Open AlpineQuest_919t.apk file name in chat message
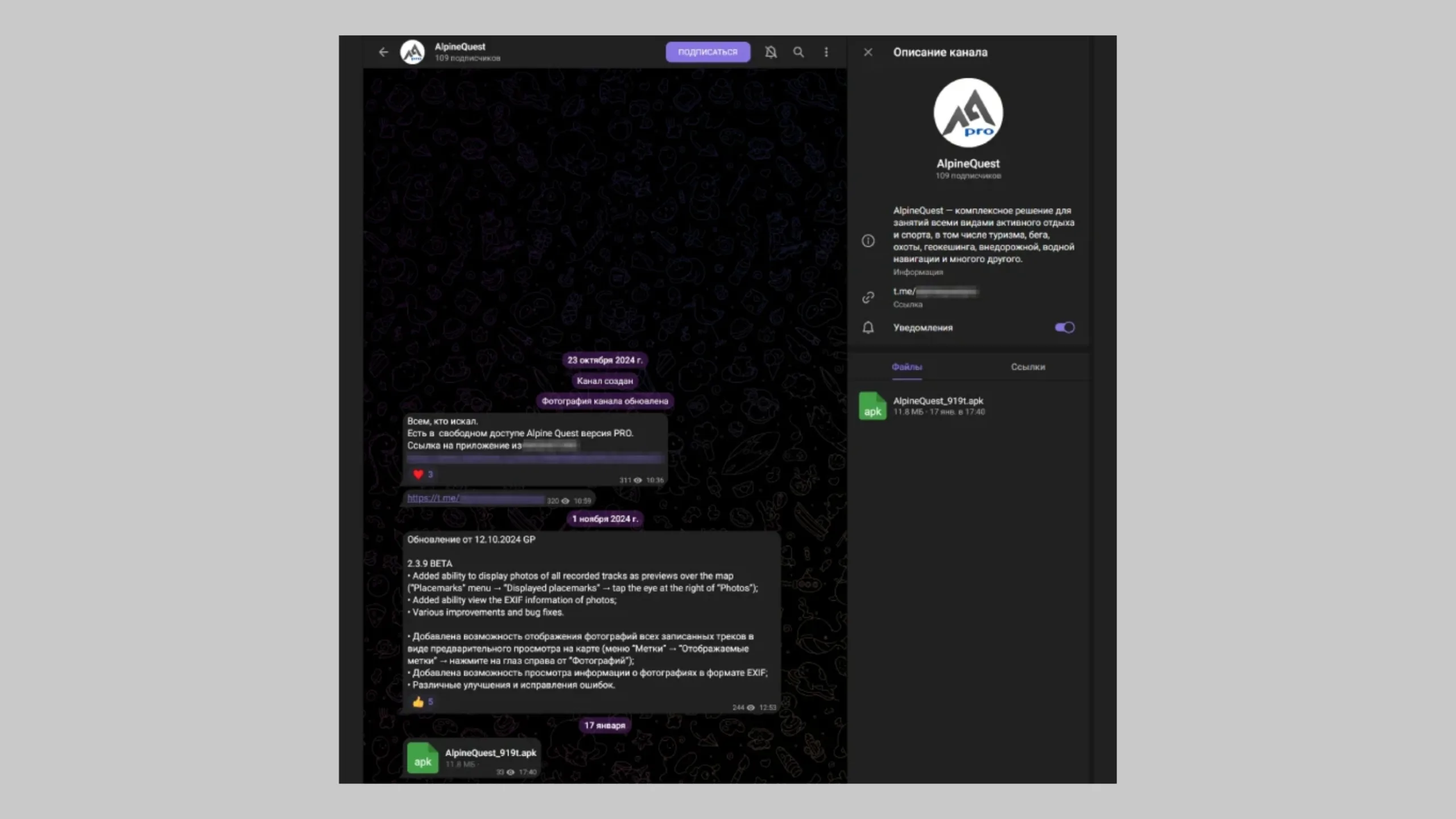This screenshot has width=1456, height=819. [490, 752]
